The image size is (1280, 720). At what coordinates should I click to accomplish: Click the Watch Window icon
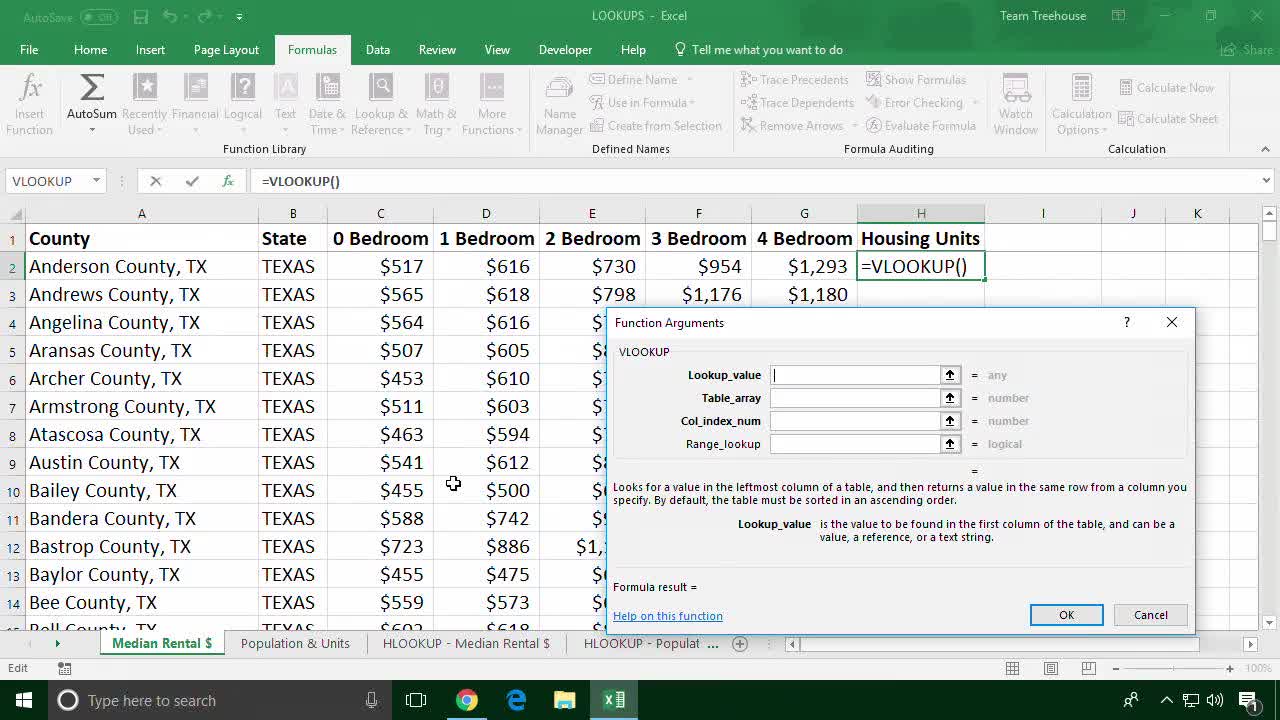(1016, 89)
